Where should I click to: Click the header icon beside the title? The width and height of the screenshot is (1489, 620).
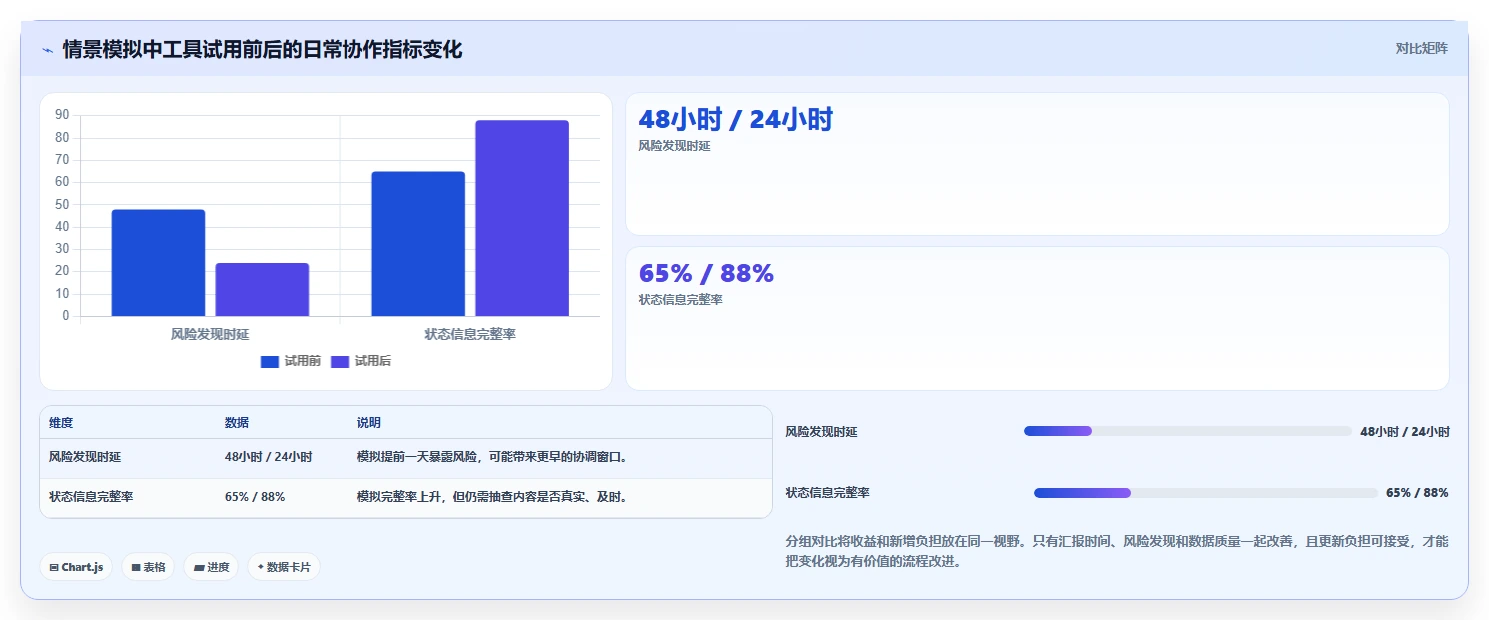pos(47,50)
